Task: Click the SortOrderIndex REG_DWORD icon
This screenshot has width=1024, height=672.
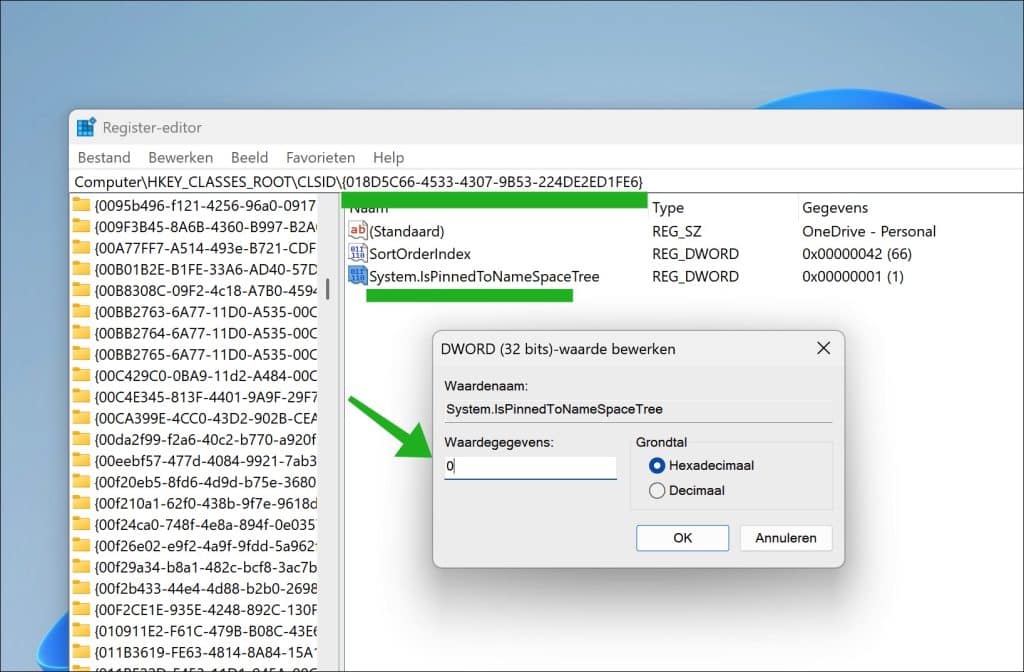Action: point(357,253)
